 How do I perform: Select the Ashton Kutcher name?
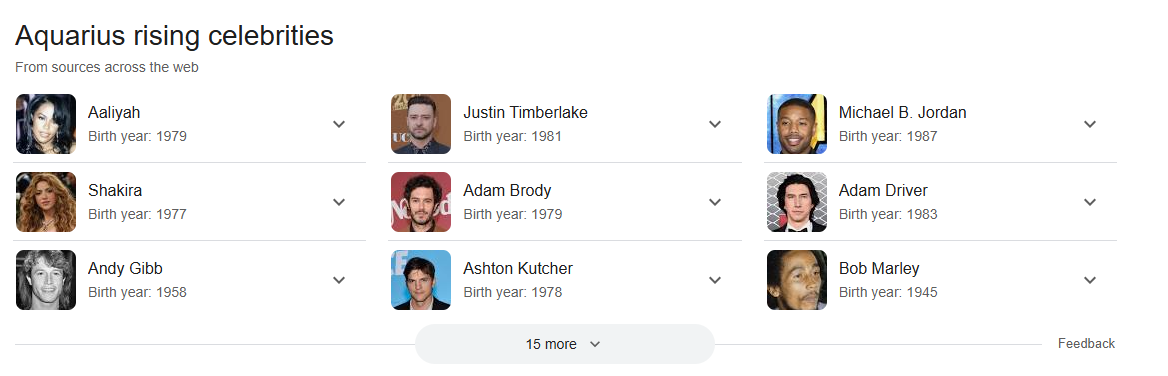pyautogui.click(x=518, y=268)
